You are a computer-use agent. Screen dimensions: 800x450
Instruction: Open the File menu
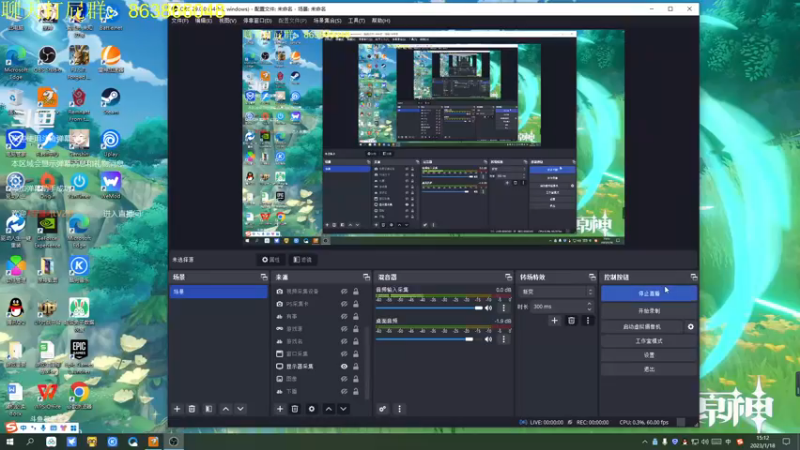180,20
